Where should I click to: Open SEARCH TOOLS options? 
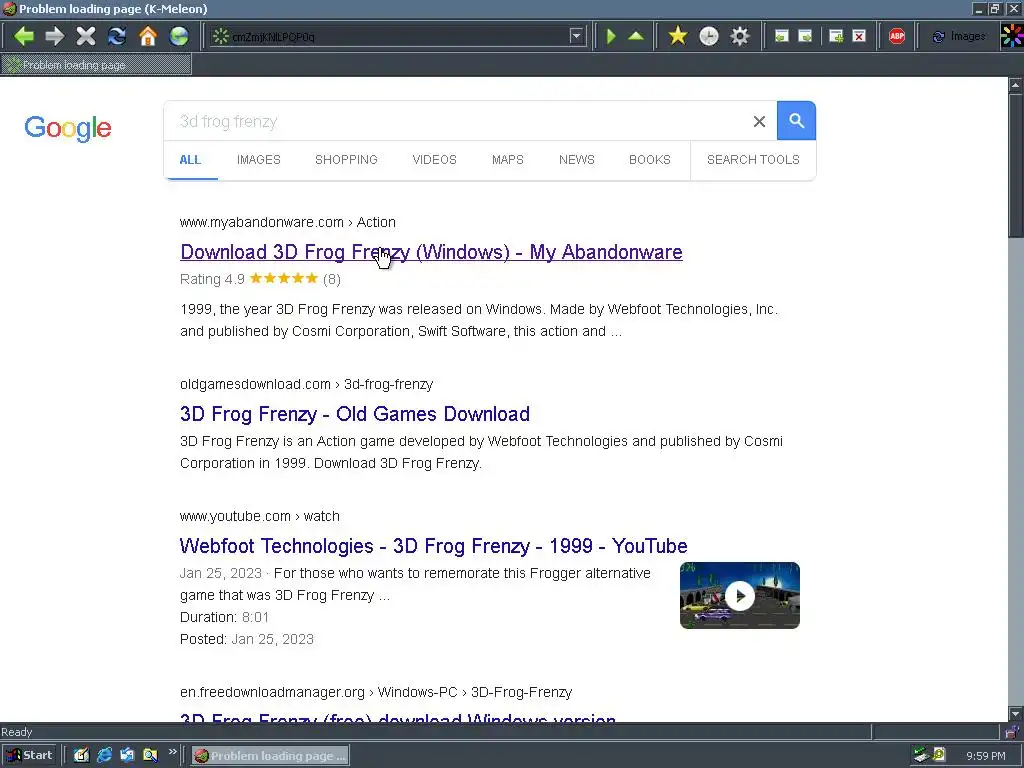click(x=753, y=160)
